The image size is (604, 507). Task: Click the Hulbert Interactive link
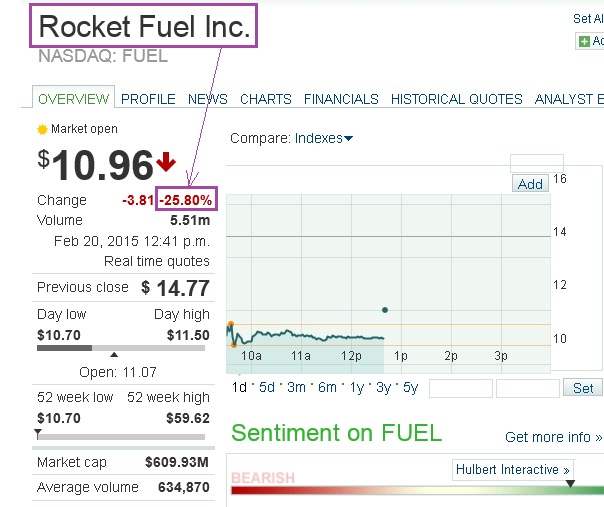click(x=512, y=469)
